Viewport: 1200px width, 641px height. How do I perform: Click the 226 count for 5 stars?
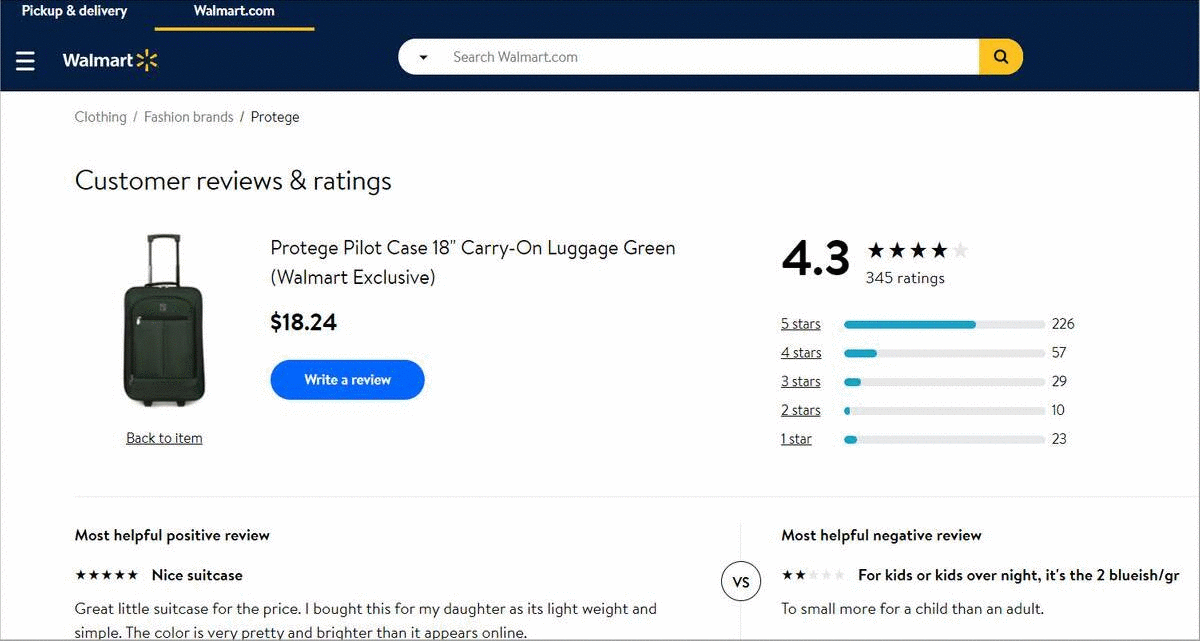[1063, 324]
